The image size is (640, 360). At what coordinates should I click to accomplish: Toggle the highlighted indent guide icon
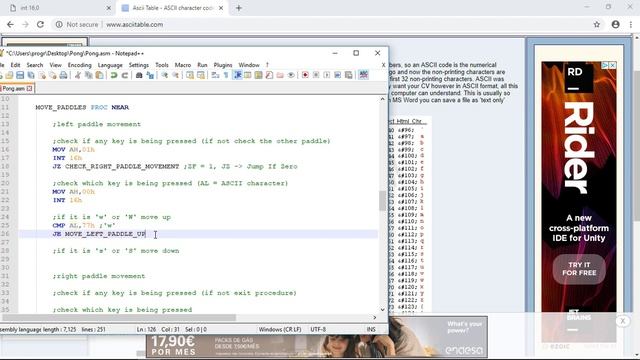[238, 75]
